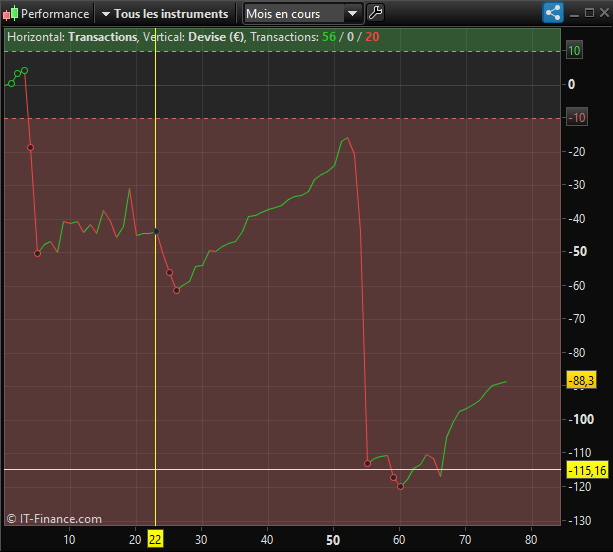The image size is (613, 552).
Task: Click the black point at transaction 22
Action: point(156,231)
